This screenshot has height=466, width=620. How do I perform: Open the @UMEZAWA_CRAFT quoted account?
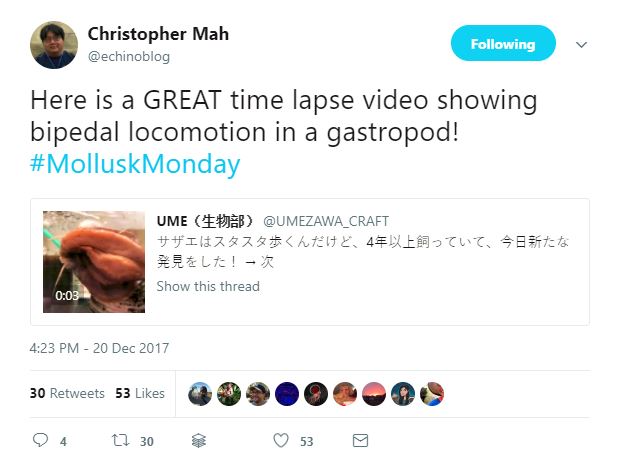click(326, 221)
